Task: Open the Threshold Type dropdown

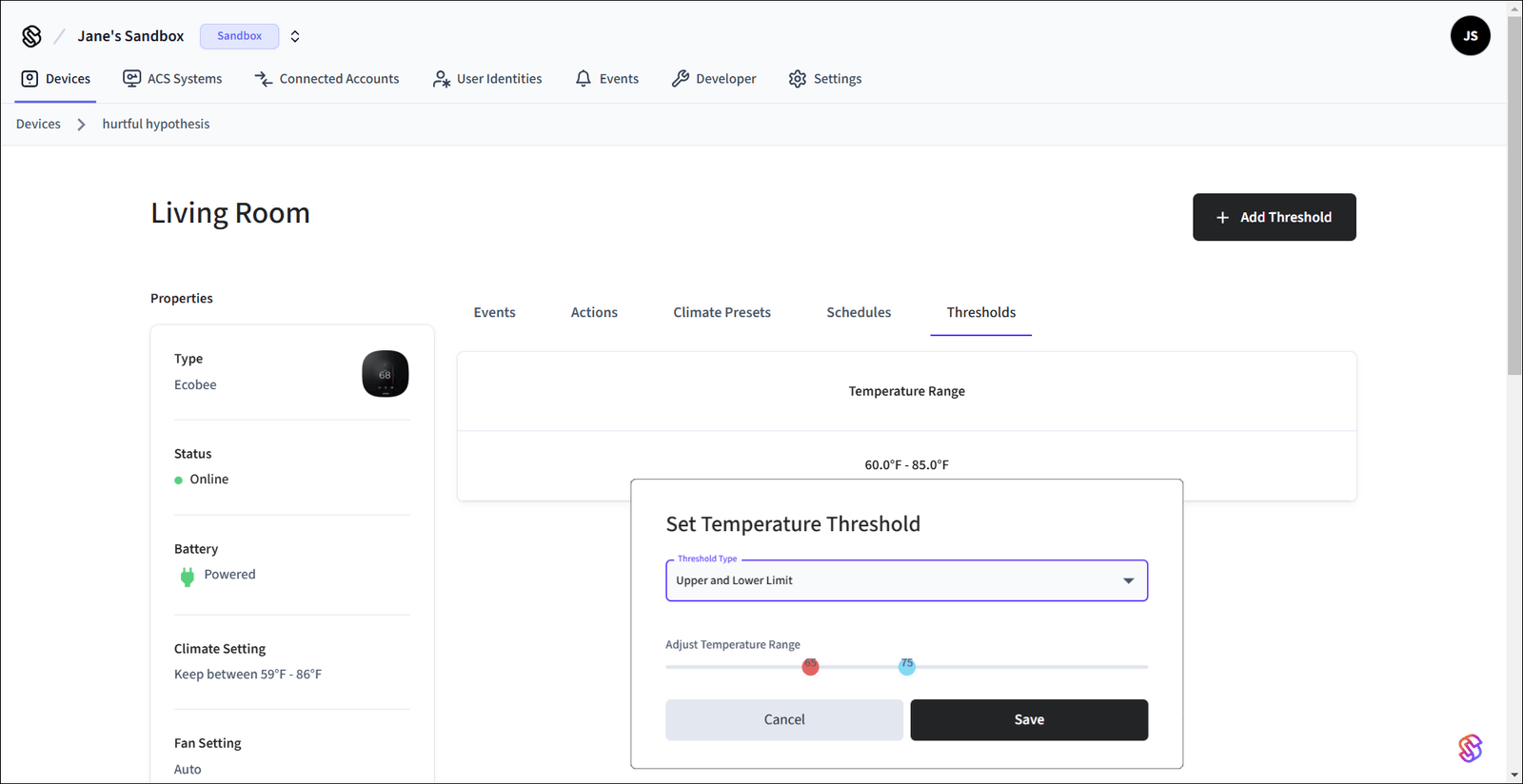Action: coord(906,580)
